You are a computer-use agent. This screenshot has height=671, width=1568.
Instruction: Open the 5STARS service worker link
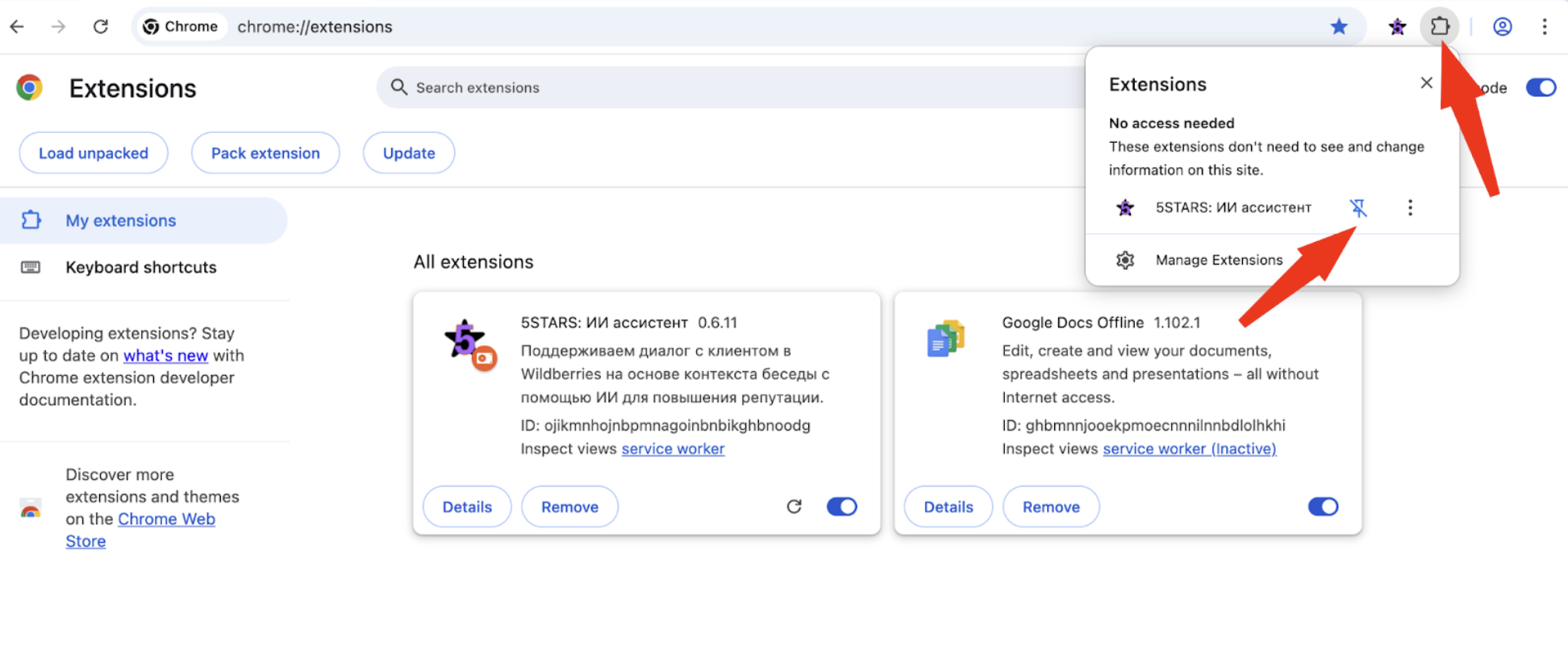pyautogui.click(x=673, y=448)
